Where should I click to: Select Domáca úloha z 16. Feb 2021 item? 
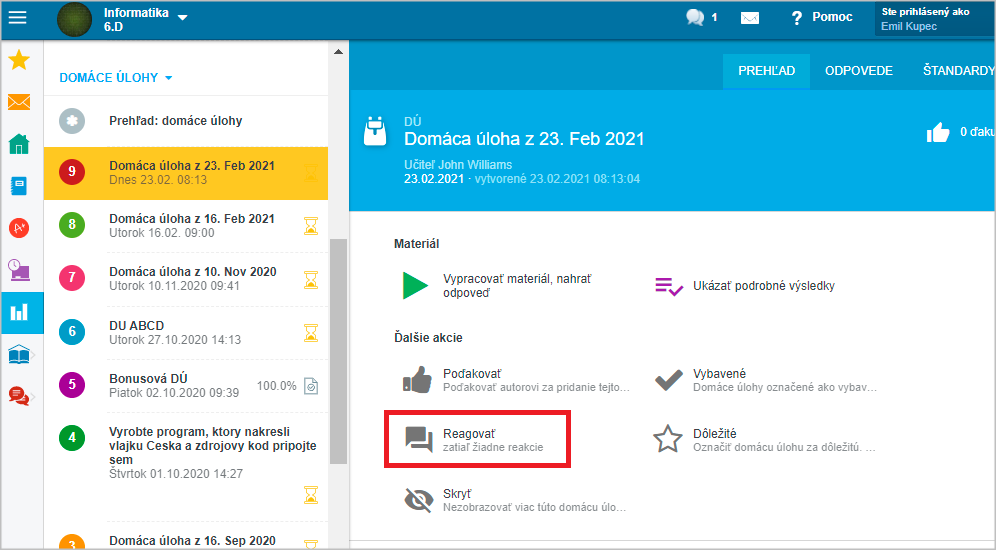tap(185, 225)
